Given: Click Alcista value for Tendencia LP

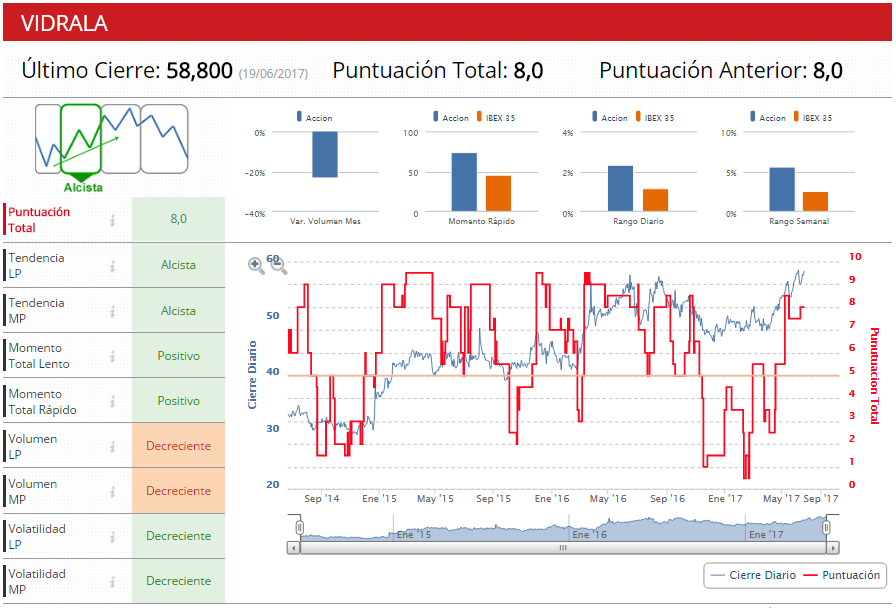Looking at the screenshot, I should pyautogui.click(x=178, y=265).
